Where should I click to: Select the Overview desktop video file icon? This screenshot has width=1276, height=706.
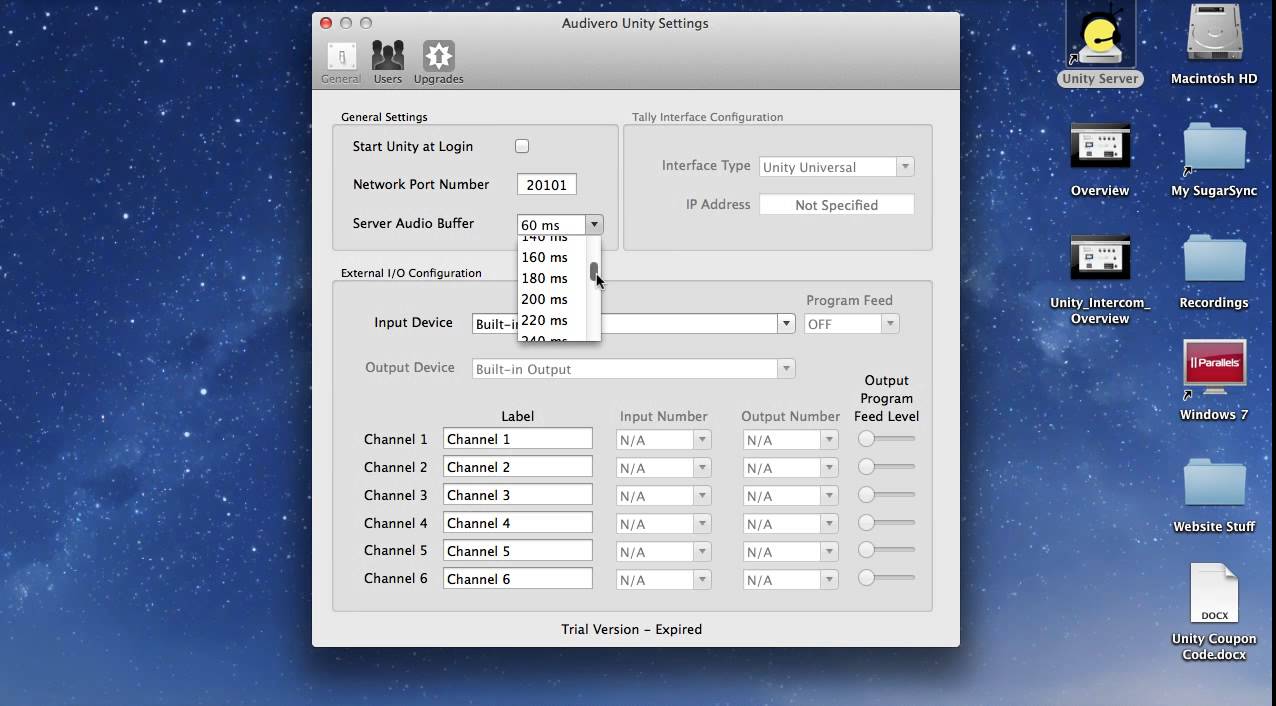point(1100,159)
